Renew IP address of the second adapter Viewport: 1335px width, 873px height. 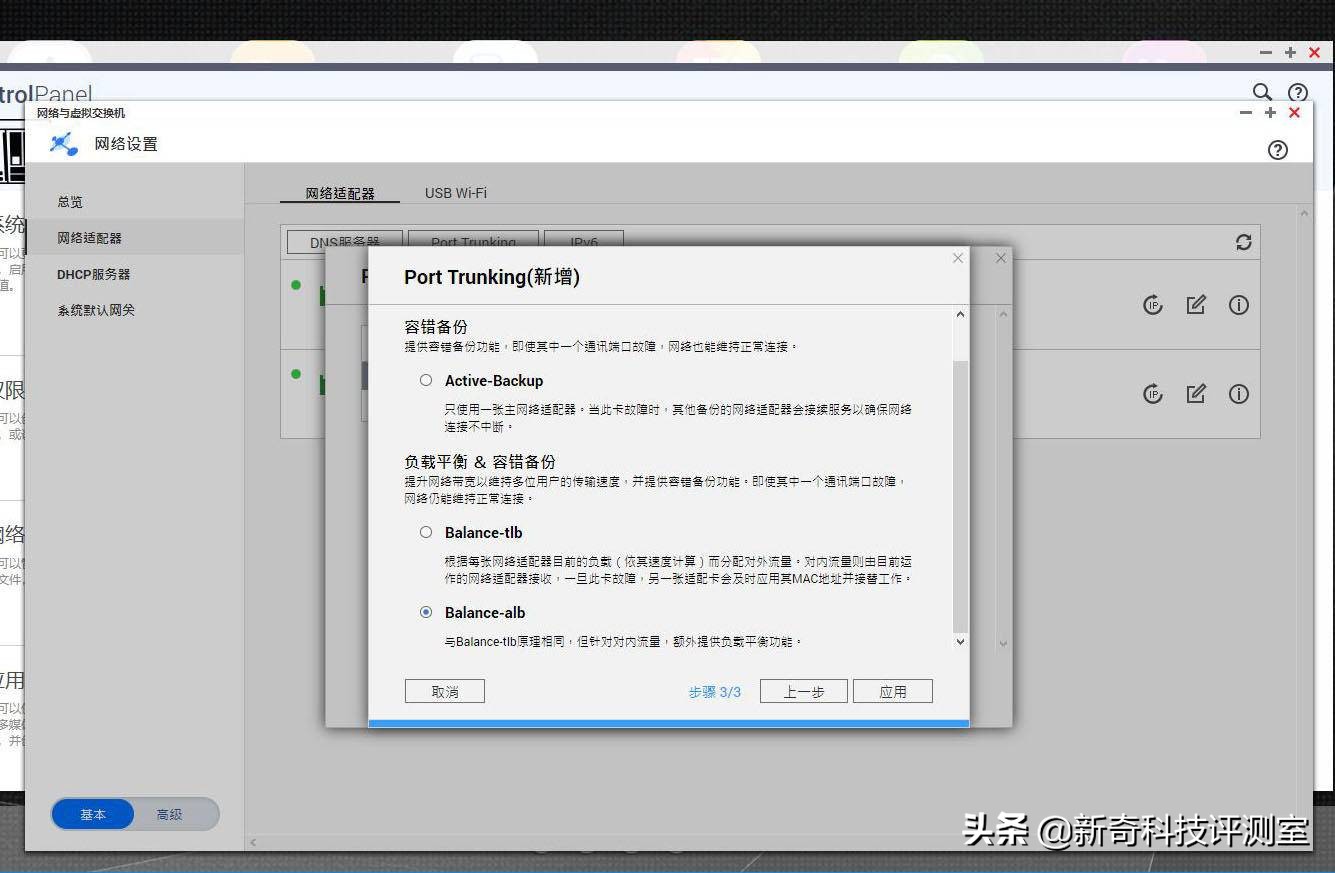(1153, 393)
